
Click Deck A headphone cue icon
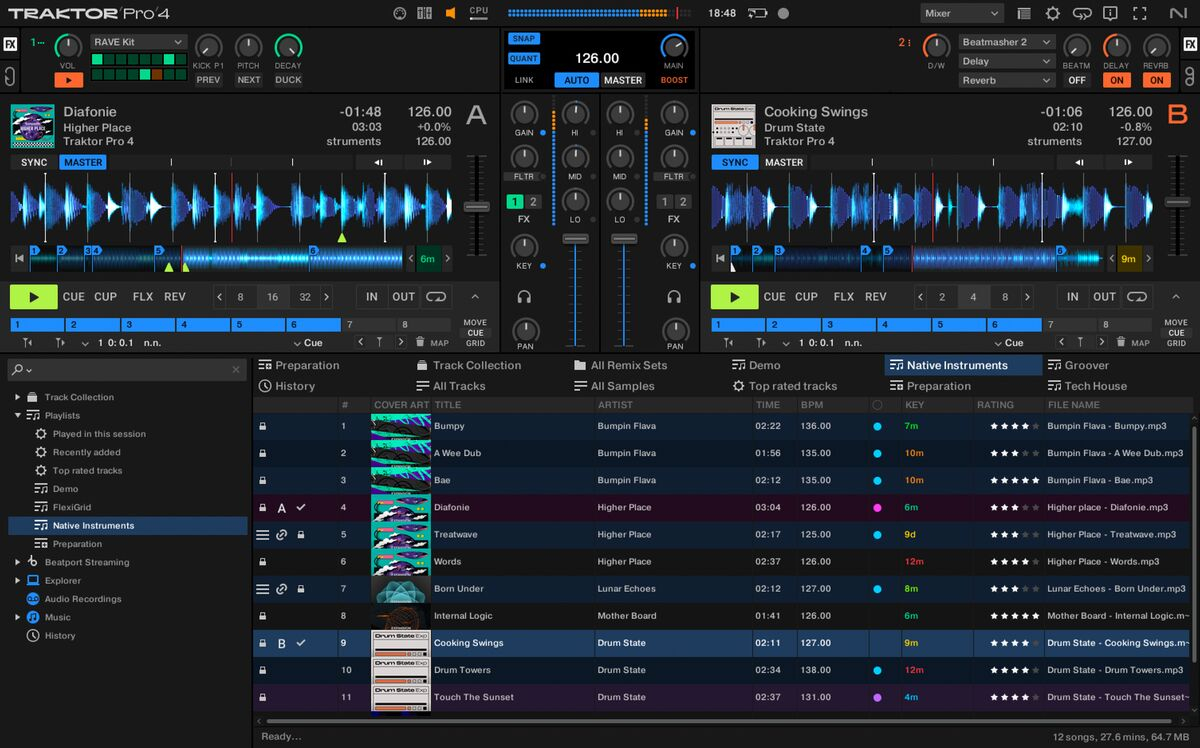(x=524, y=297)
